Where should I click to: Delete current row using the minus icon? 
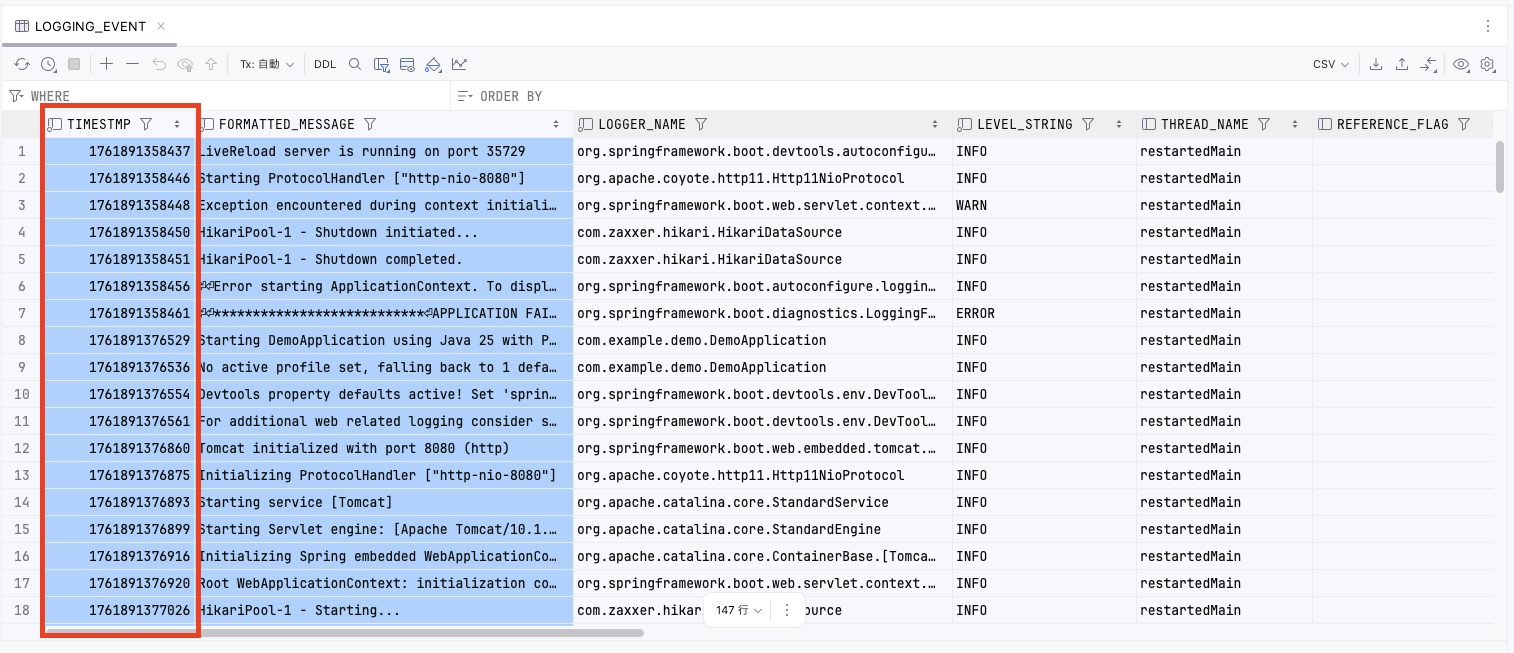click(131, 63)
